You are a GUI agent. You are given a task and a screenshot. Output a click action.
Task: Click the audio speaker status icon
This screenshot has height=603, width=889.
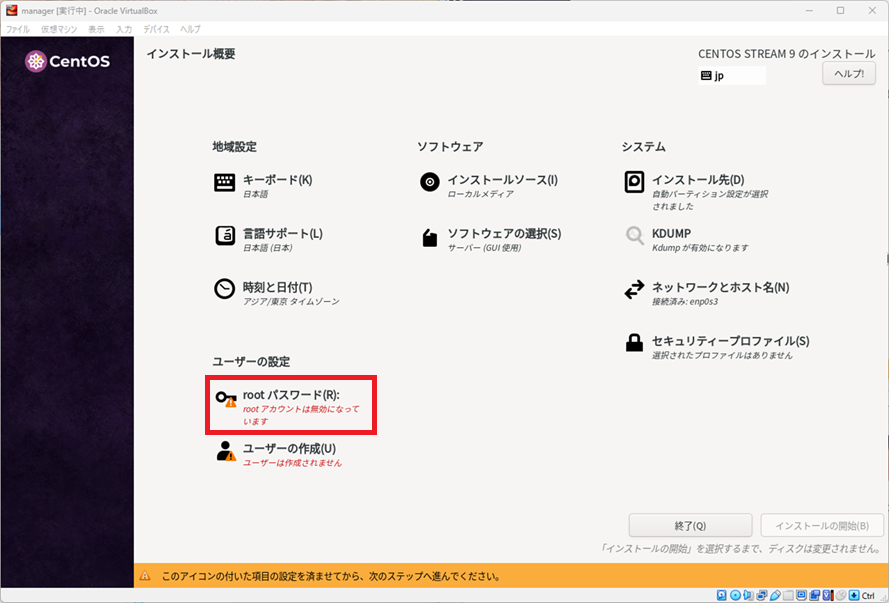pyautogui.click(x=748, y=595)
